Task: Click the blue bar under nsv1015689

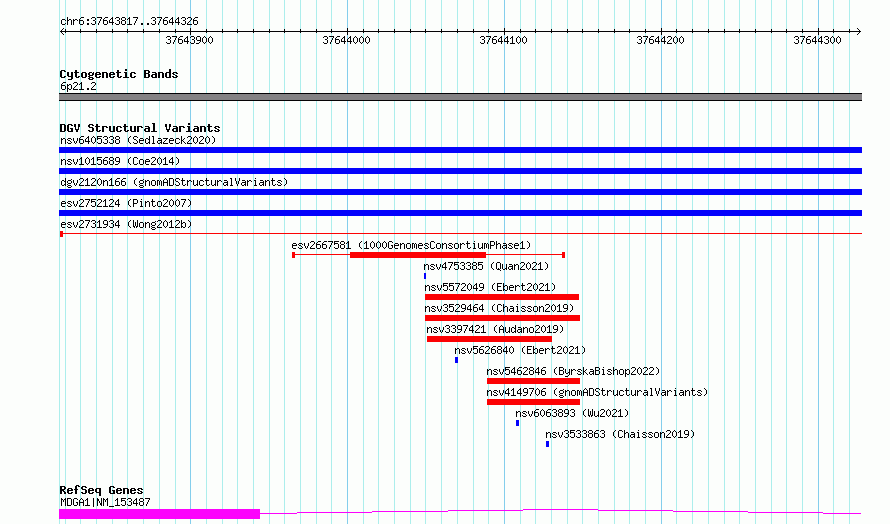Action: [x=460, y=171]
